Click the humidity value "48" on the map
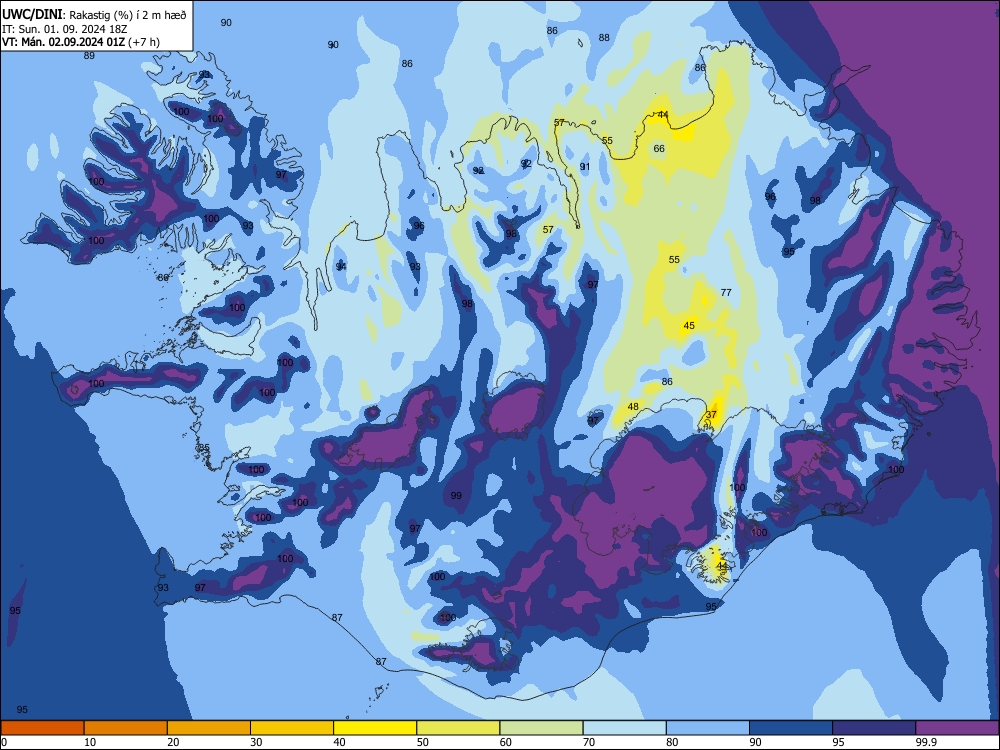1000x750 pixels. point(633,407)
